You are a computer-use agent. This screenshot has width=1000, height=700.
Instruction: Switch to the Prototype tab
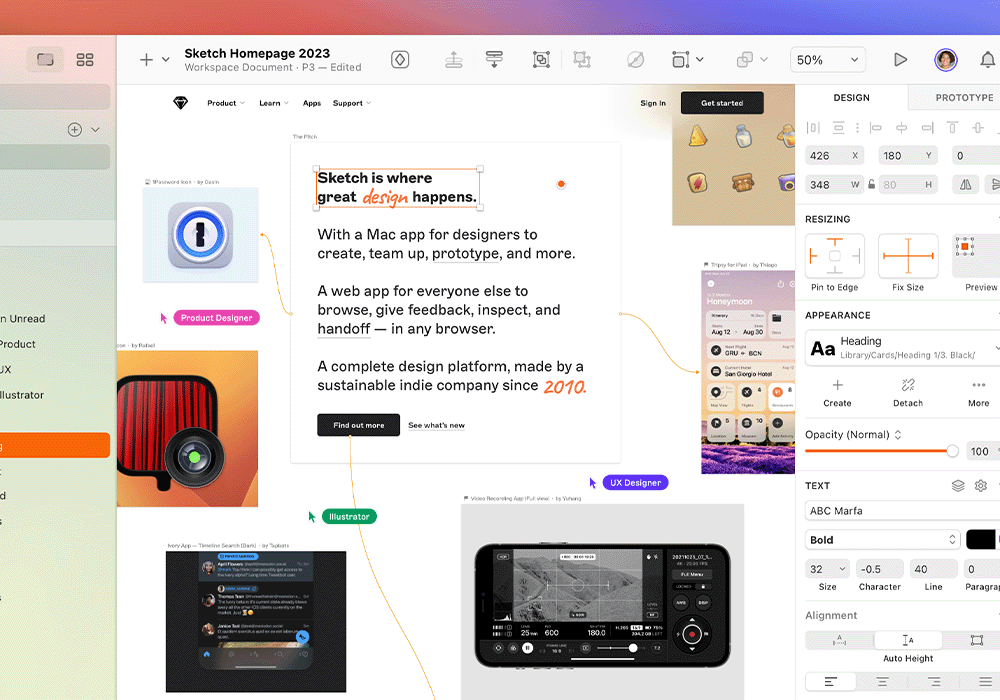(x=964, y=98)
